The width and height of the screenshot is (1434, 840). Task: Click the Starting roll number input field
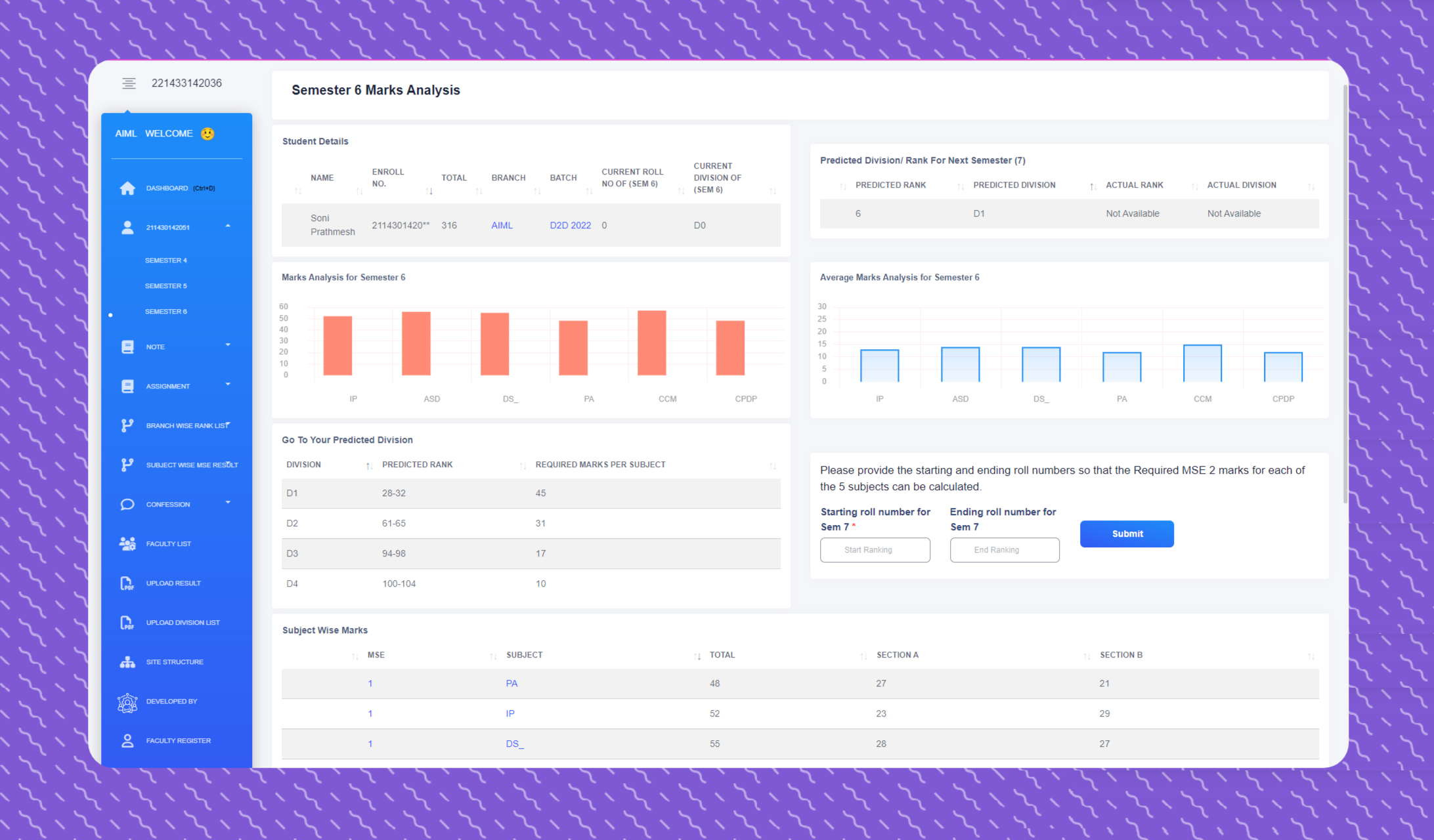[875, 550]
